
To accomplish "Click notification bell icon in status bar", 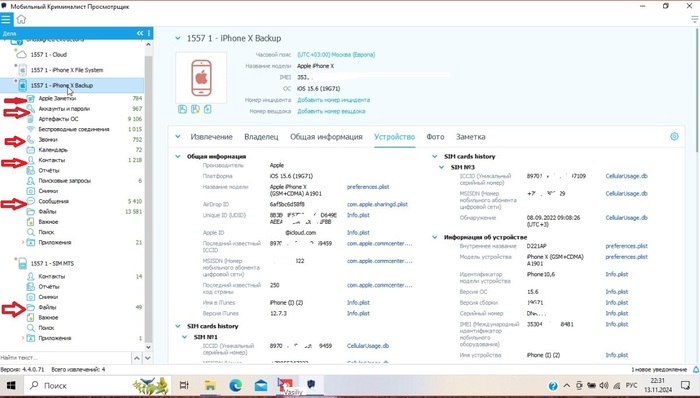I will 696,369.
